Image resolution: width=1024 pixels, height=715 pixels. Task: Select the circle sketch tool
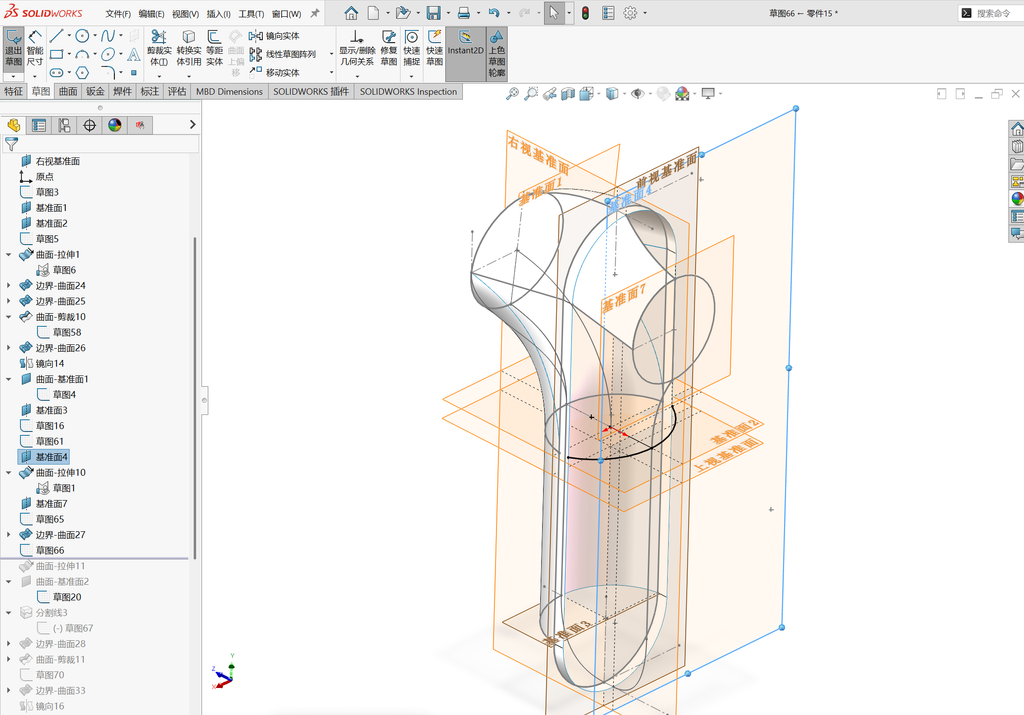point(82,36)
